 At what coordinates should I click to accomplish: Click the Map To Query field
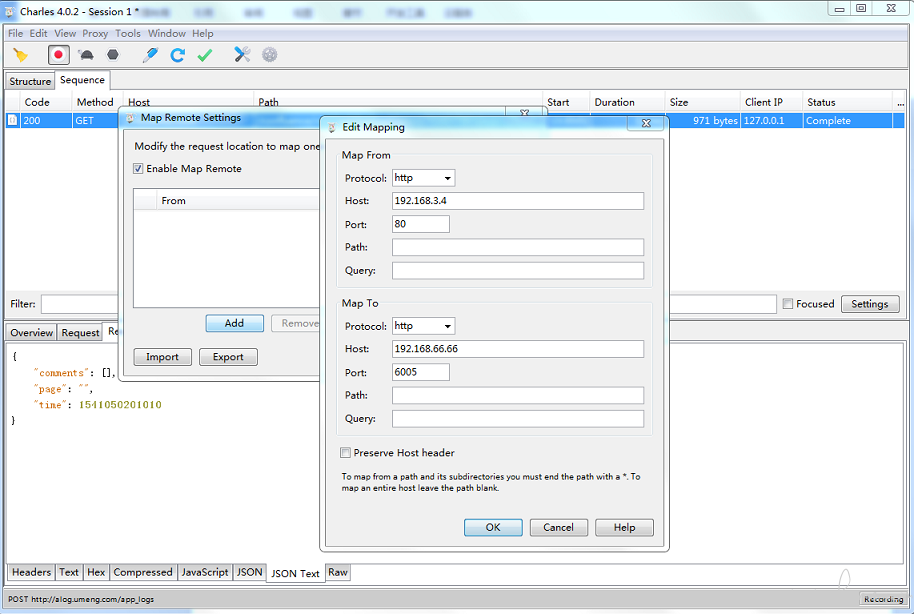pyautogui.click(x=518, y=419)
